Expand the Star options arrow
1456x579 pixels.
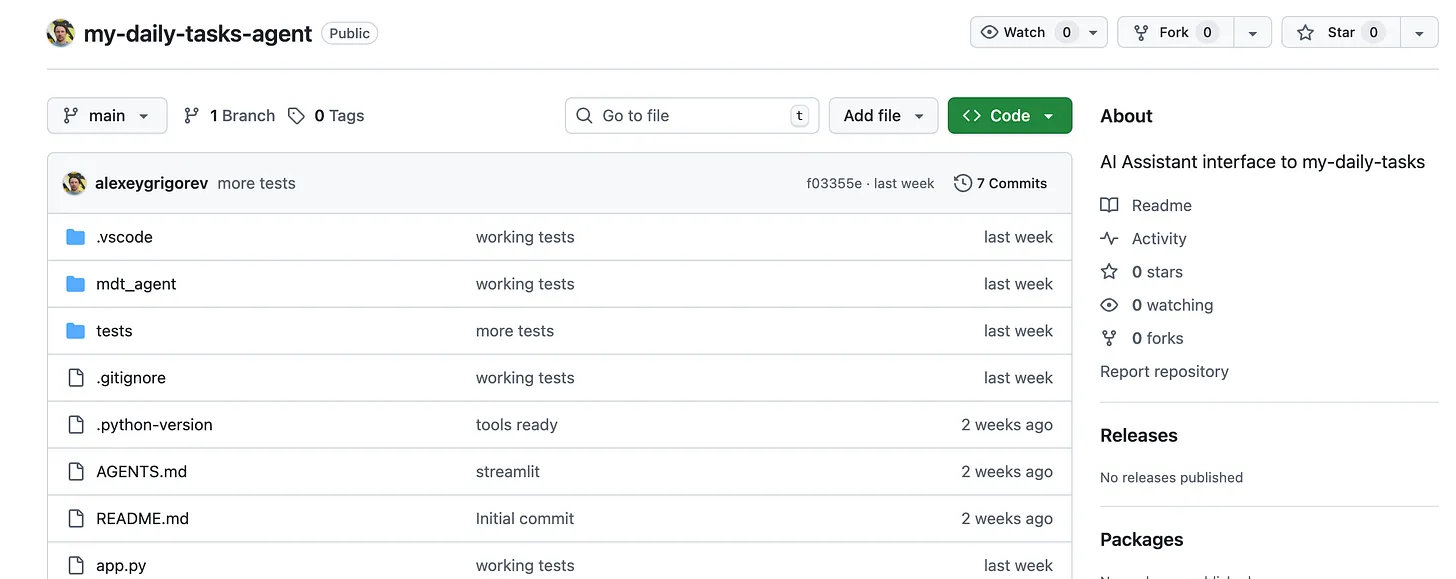(x=1420, y=32)
